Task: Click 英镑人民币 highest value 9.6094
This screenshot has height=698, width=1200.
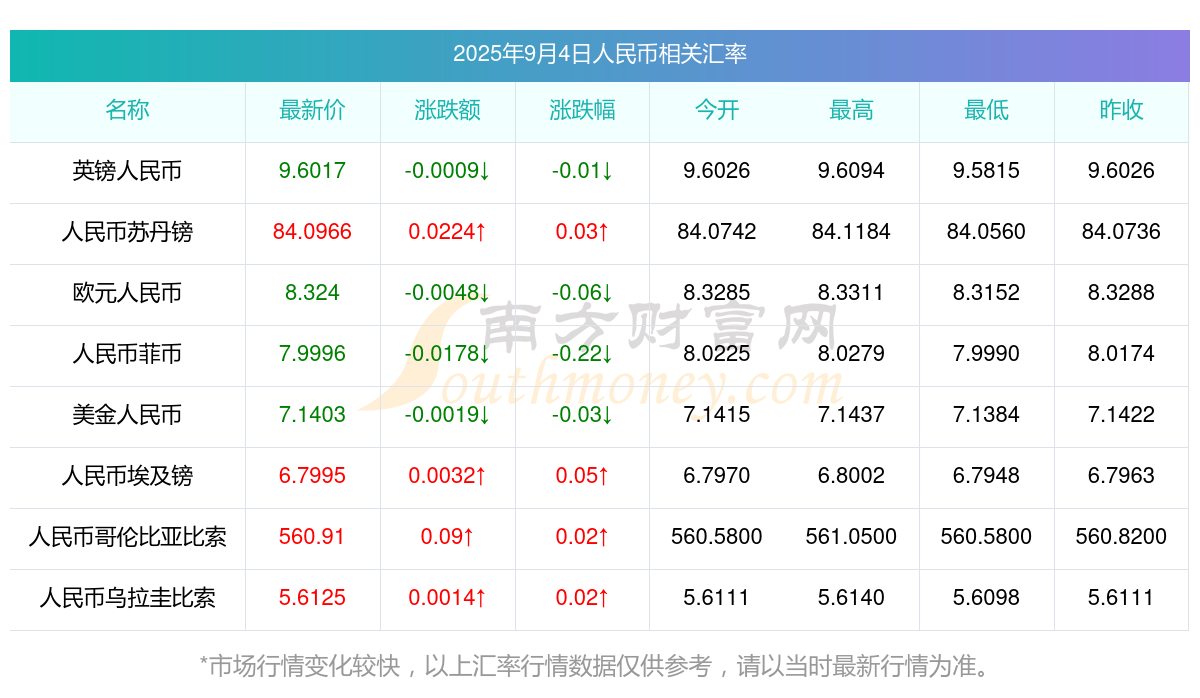Action: tap(851, 171)
